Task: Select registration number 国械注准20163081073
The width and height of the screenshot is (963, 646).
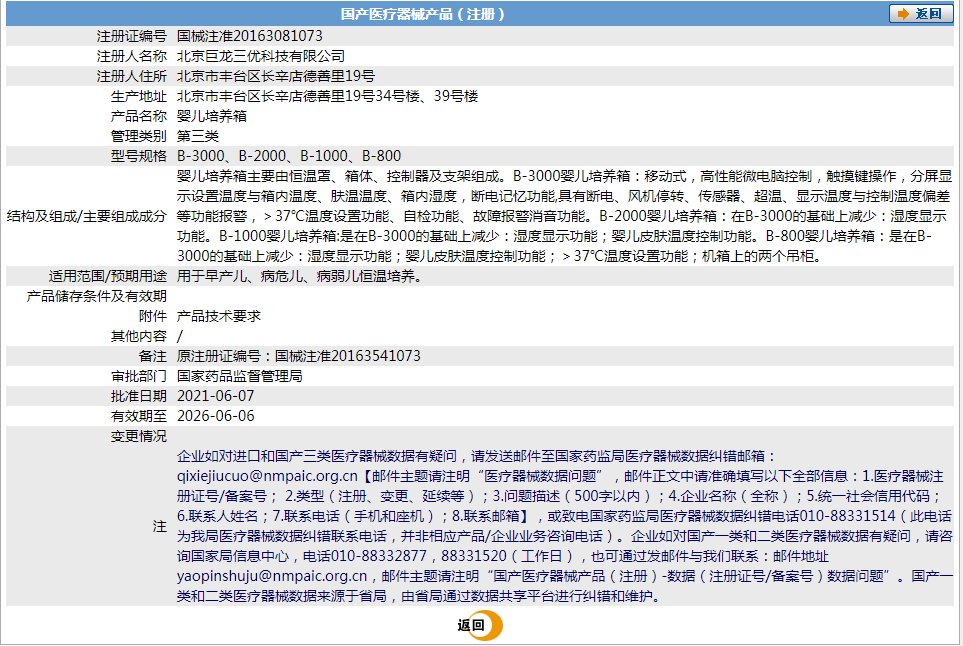Action: [249, 36]
